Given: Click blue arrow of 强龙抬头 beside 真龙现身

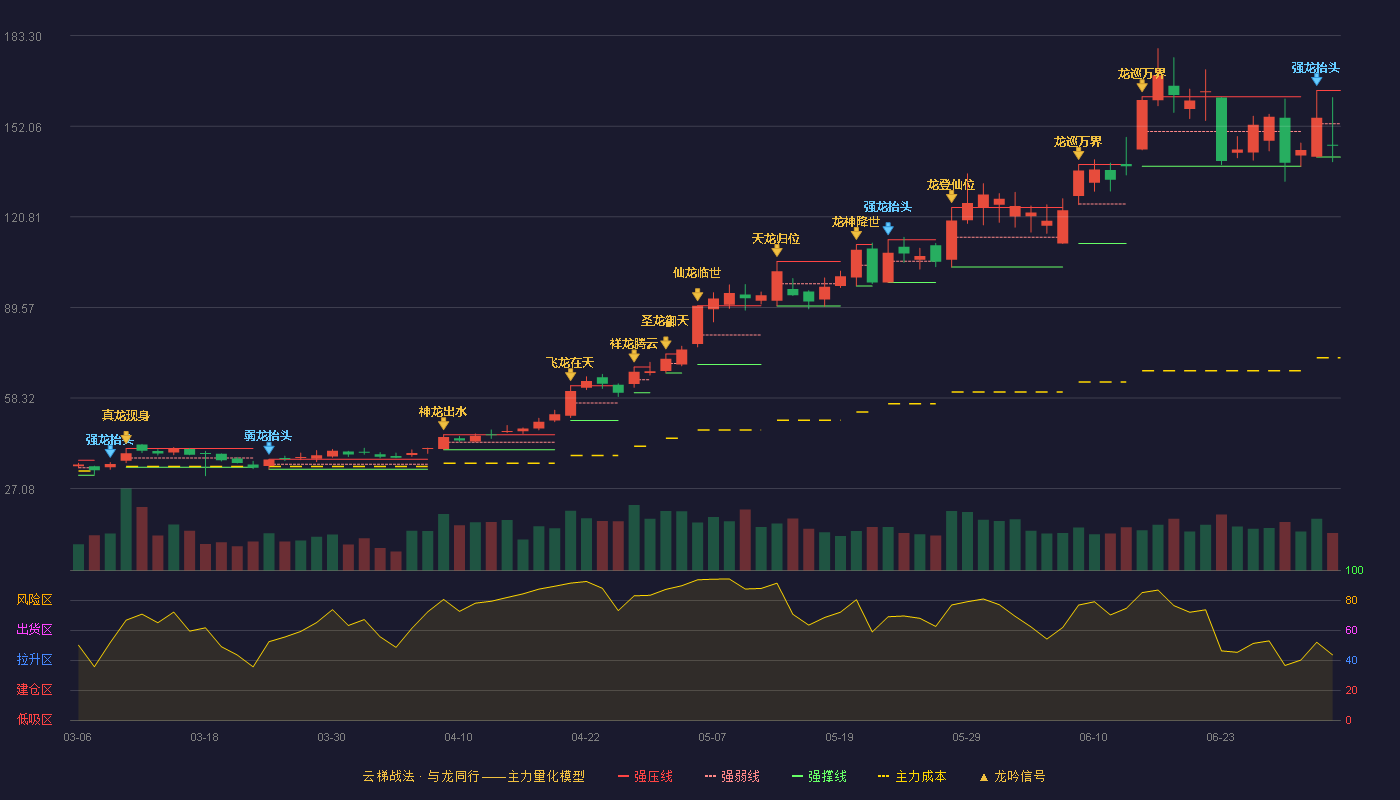Looking at the screenshot, I should point(110,452).
